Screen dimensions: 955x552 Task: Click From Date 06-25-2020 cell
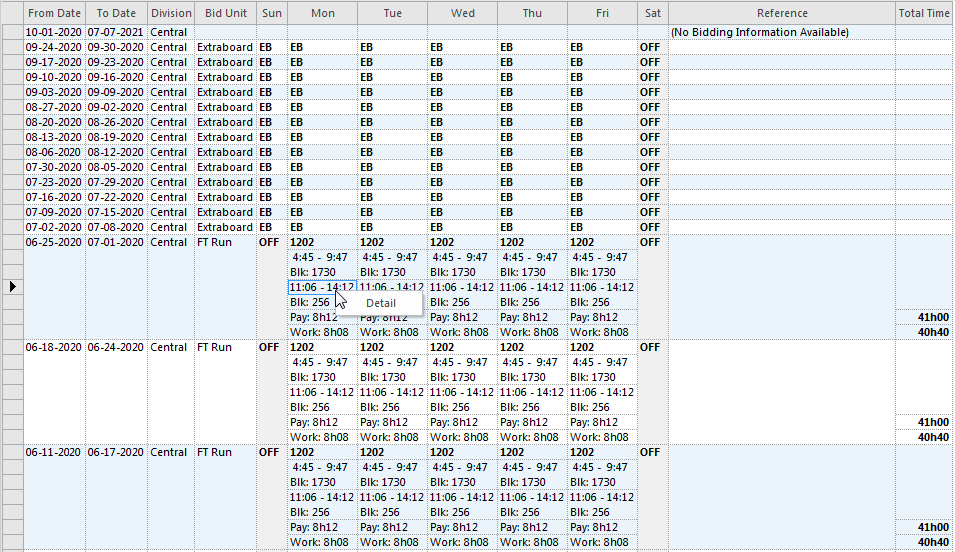54,242
